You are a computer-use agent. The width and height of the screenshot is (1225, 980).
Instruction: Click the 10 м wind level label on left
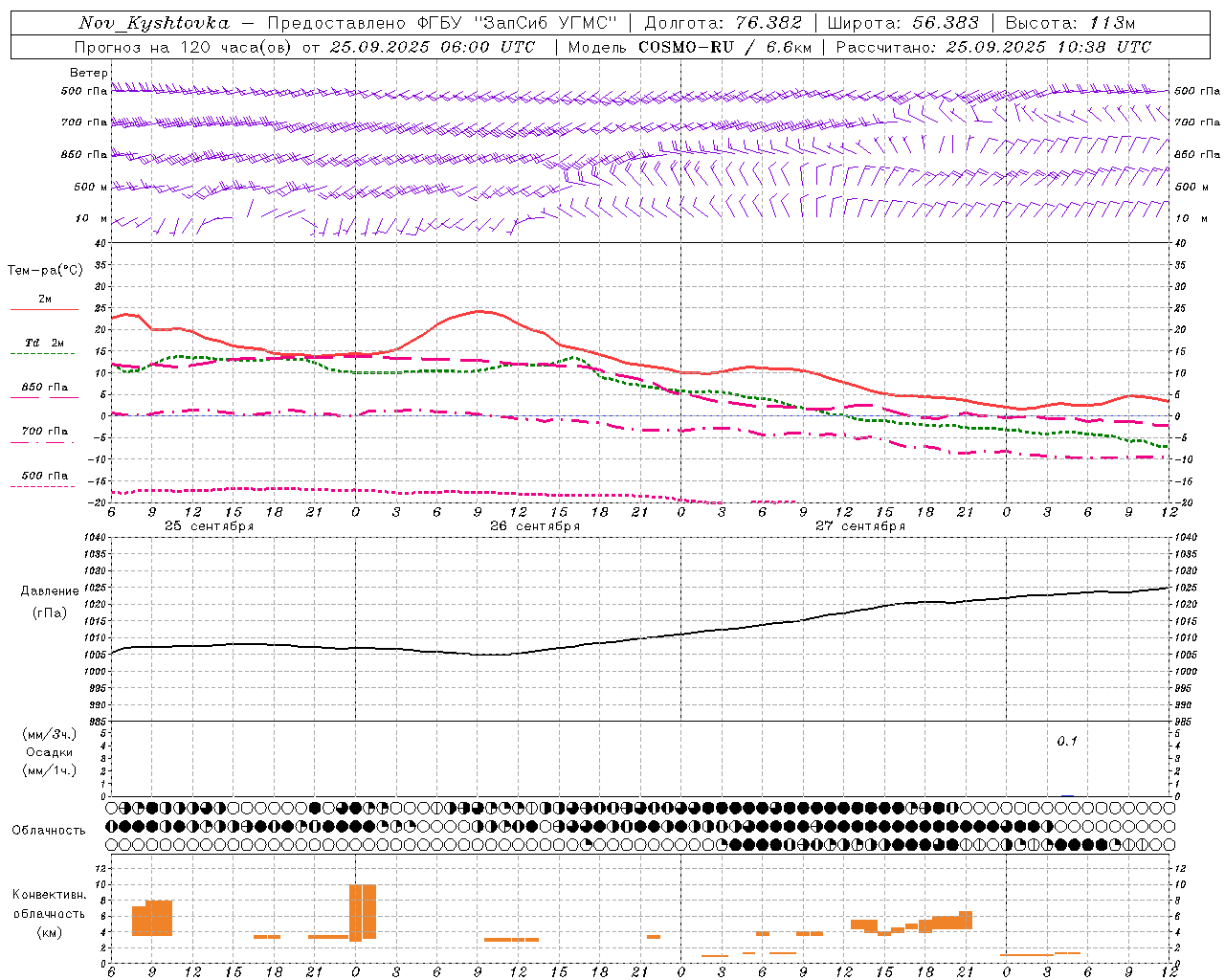click(92, 219)
